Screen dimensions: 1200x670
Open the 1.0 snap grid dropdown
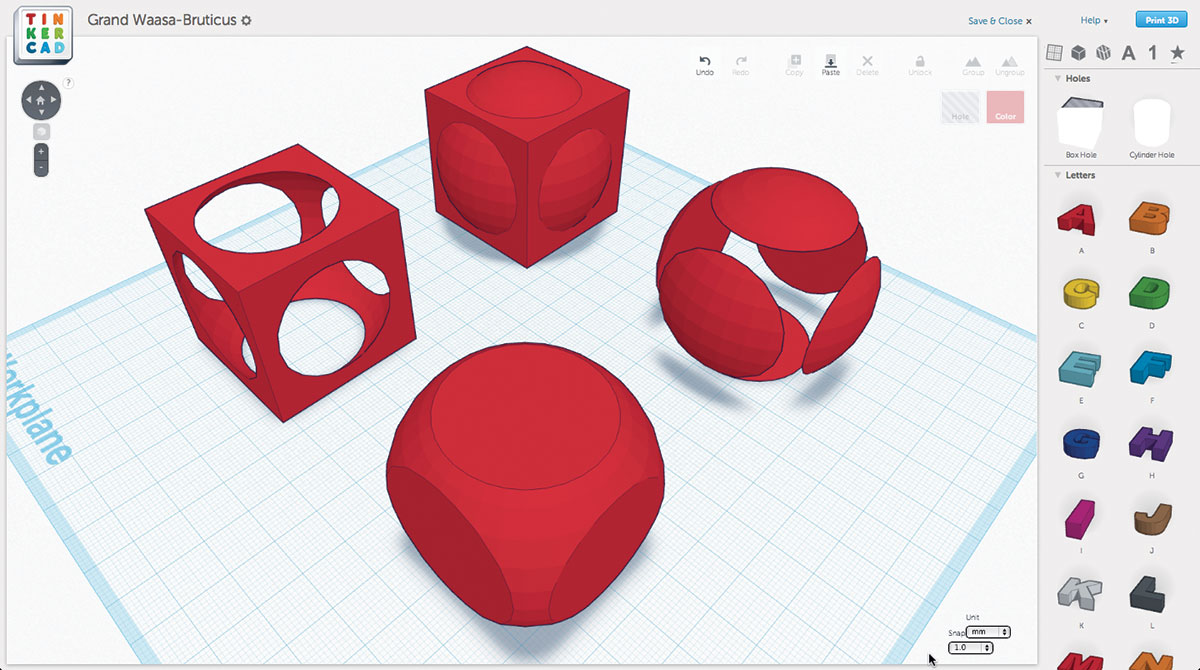(971, 648)
